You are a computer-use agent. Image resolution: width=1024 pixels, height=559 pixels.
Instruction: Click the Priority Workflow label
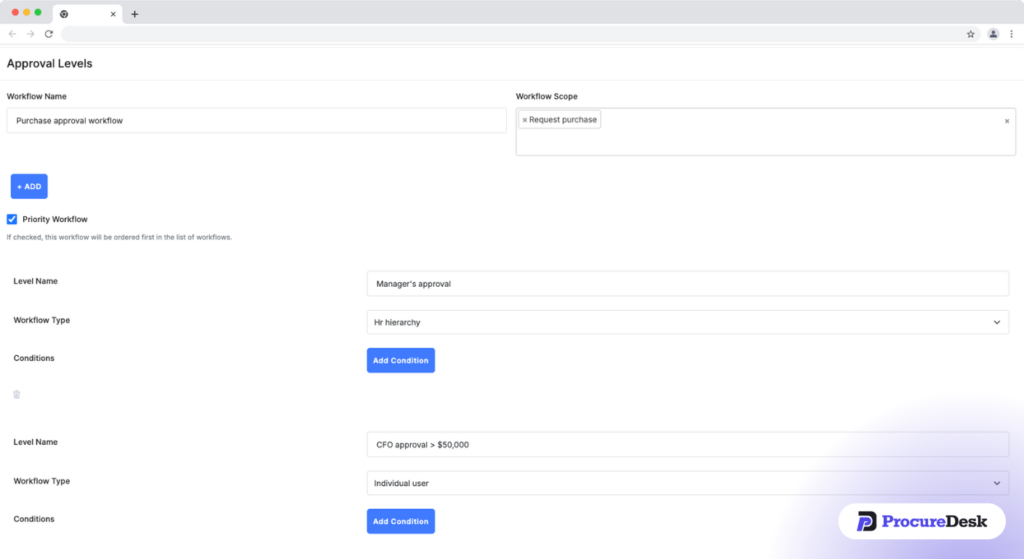point(55,219)
